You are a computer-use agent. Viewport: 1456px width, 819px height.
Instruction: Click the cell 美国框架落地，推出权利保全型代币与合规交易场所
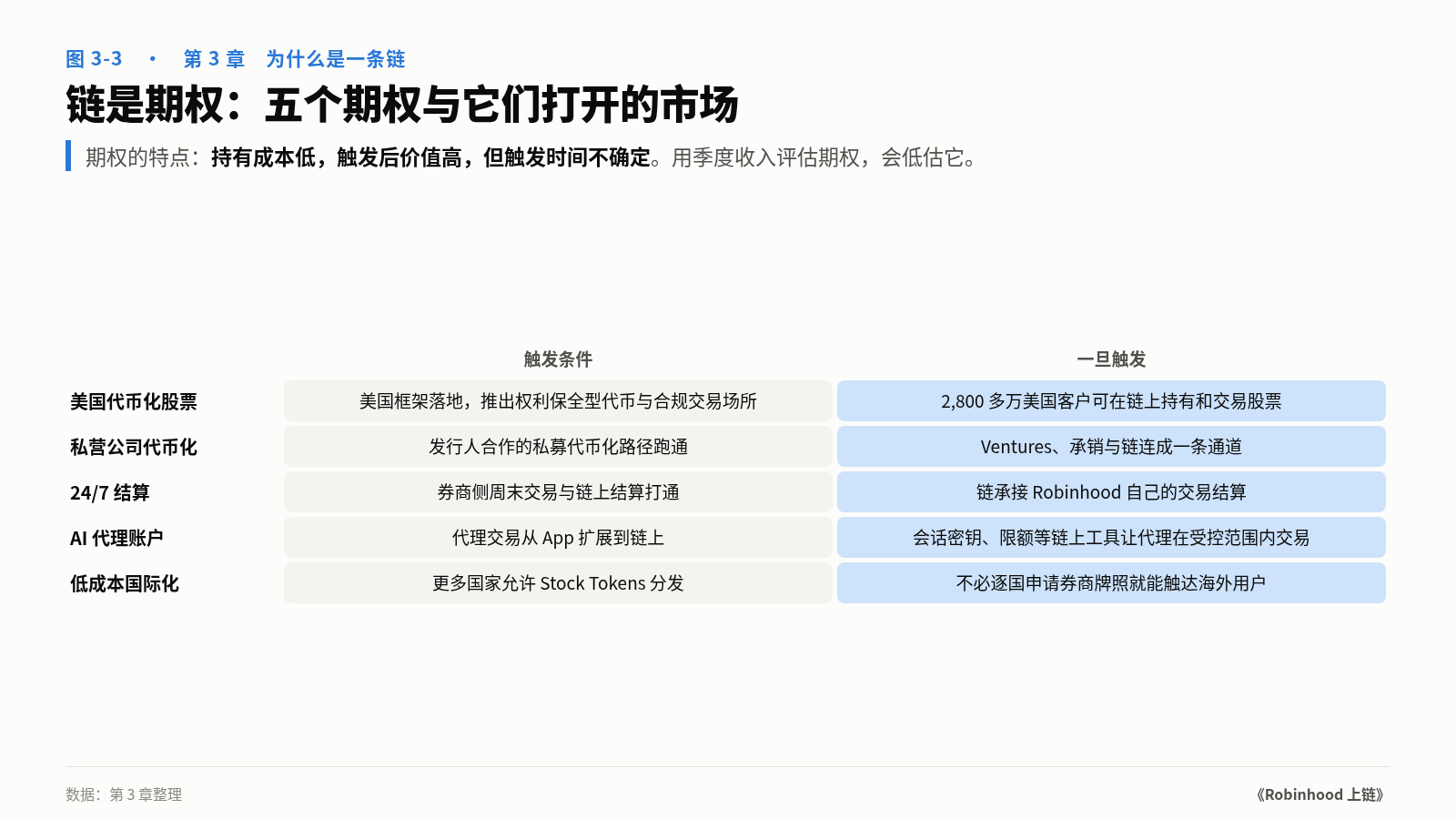[558, 401]
